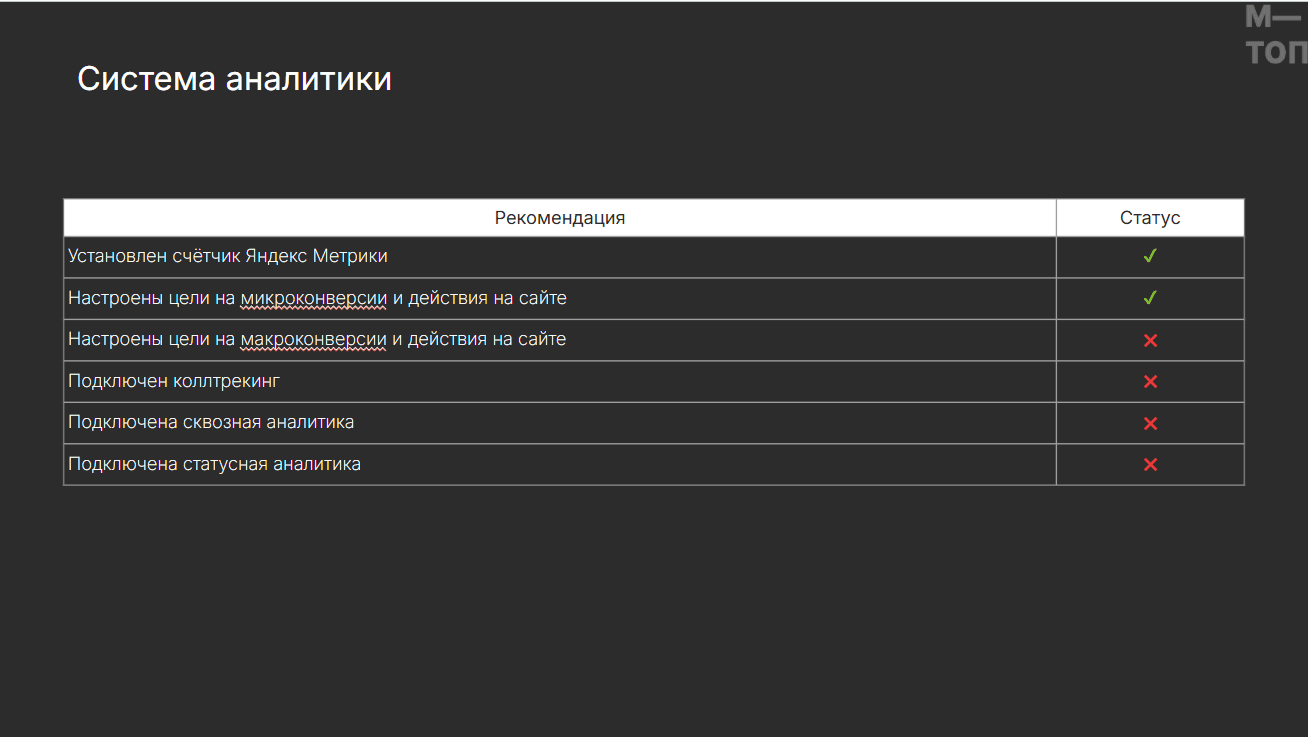The image size is (1308, 737).
Task: Select "Подключен коллтрекинг" cell
Action: [x=560, y=381]
